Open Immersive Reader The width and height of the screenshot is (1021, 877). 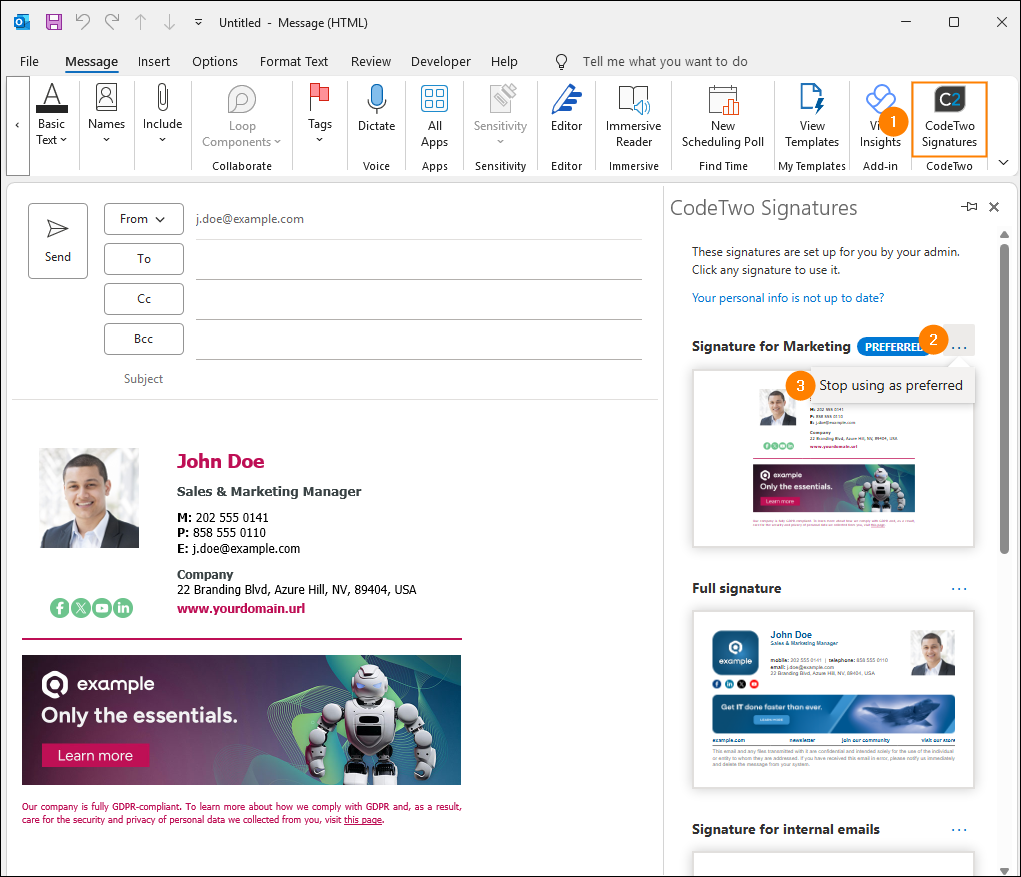click(x=634, y=116)
